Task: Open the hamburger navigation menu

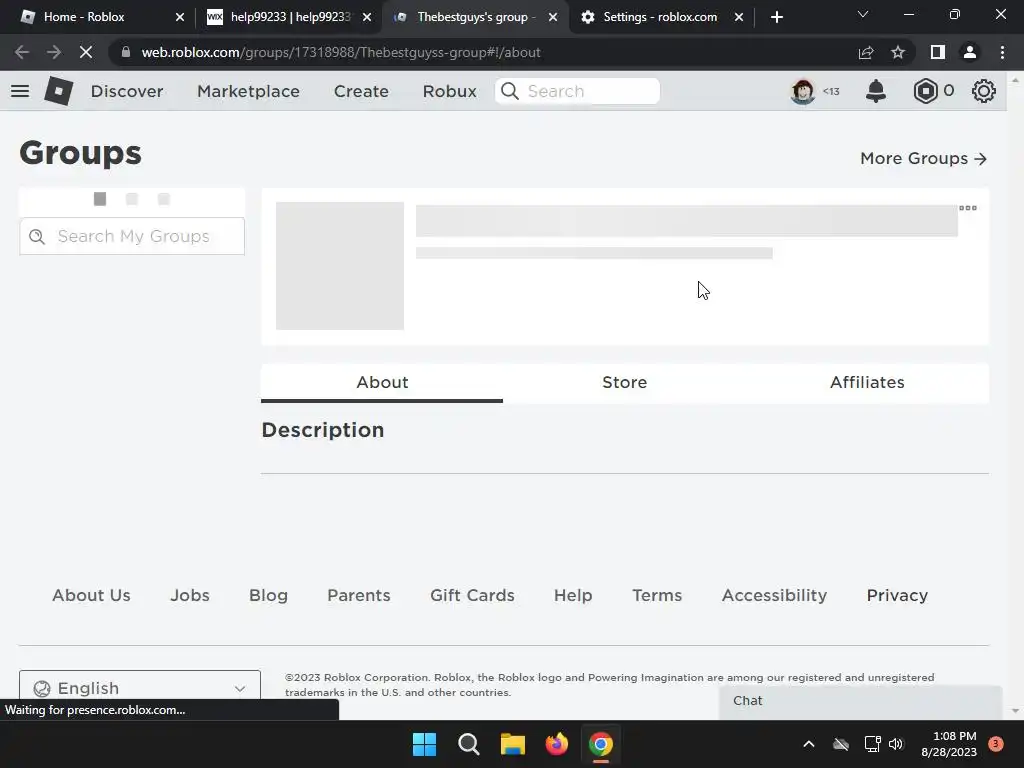Action: [x=20, y=91]
